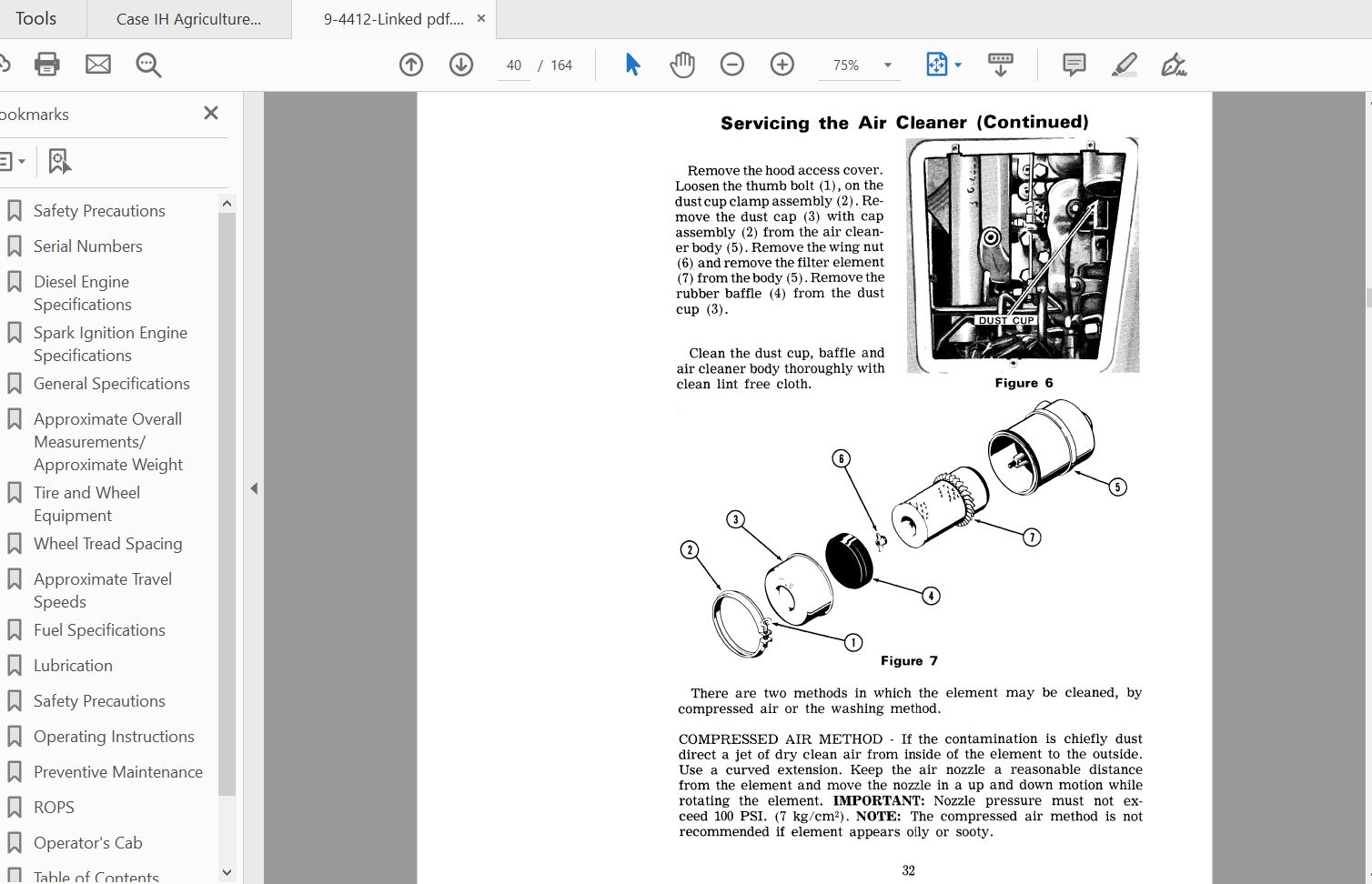The width and height of the screenshot is (1372, 884).
Task: Go to Approximate Travel Speeds bookmark
Action: click(x=103, y=590)
